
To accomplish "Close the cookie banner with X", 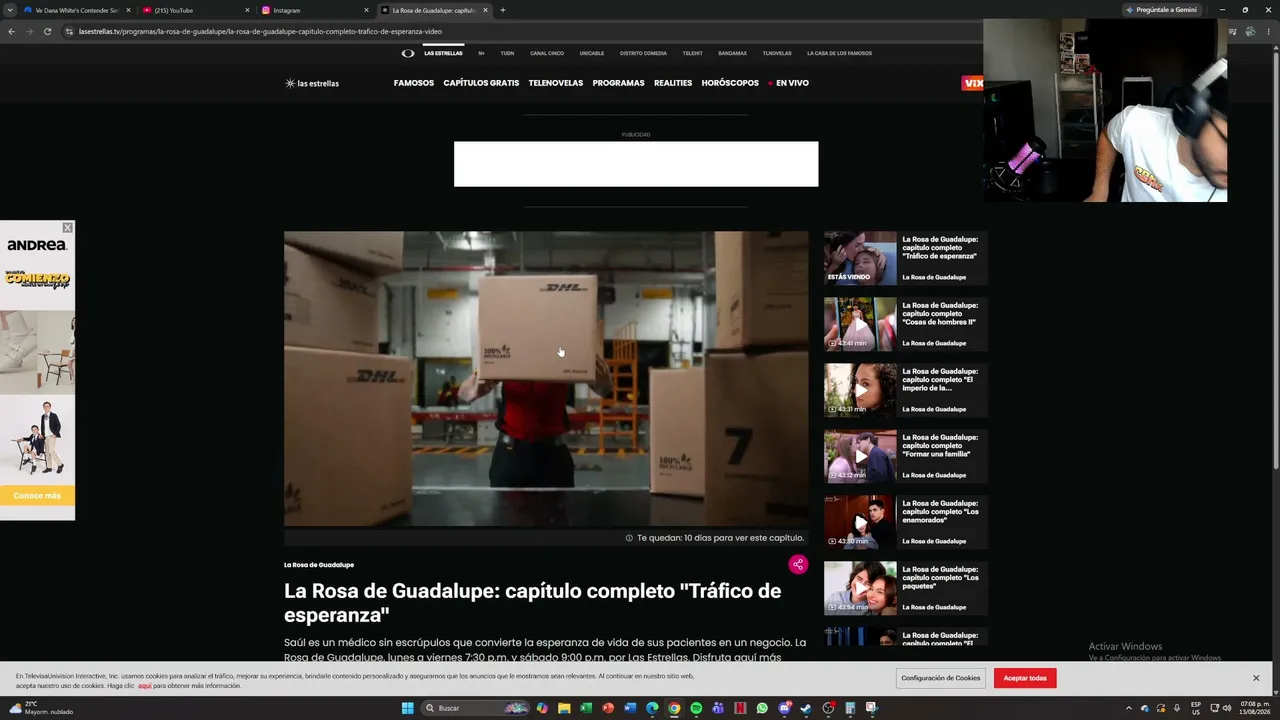I will (1256, 678).
